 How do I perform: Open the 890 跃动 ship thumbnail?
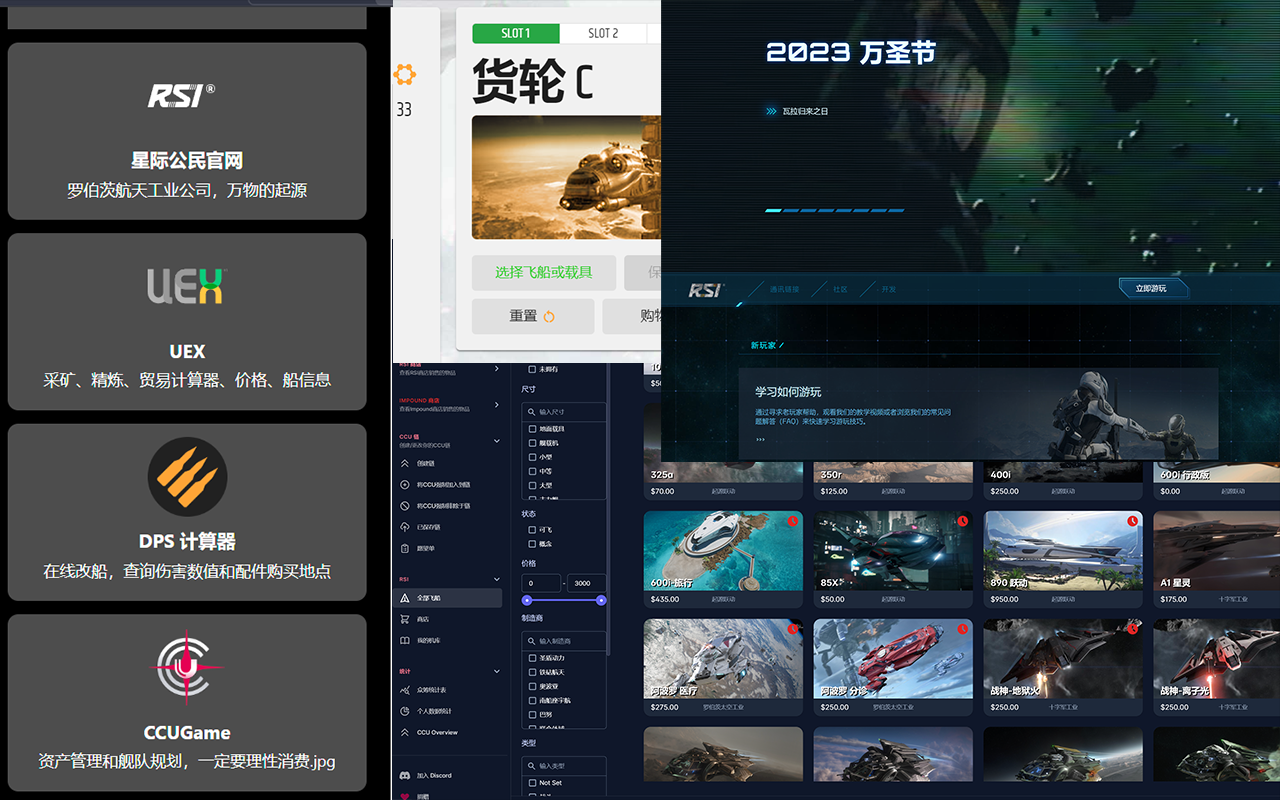(x=1063, y=551)
